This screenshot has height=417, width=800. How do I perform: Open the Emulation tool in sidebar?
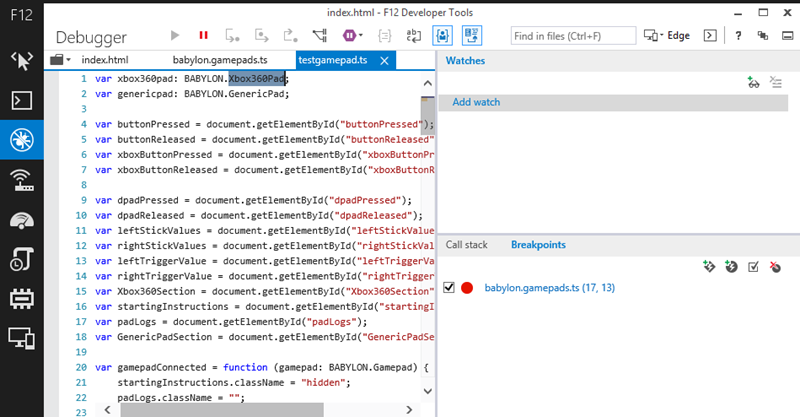[x=21, y=338]
